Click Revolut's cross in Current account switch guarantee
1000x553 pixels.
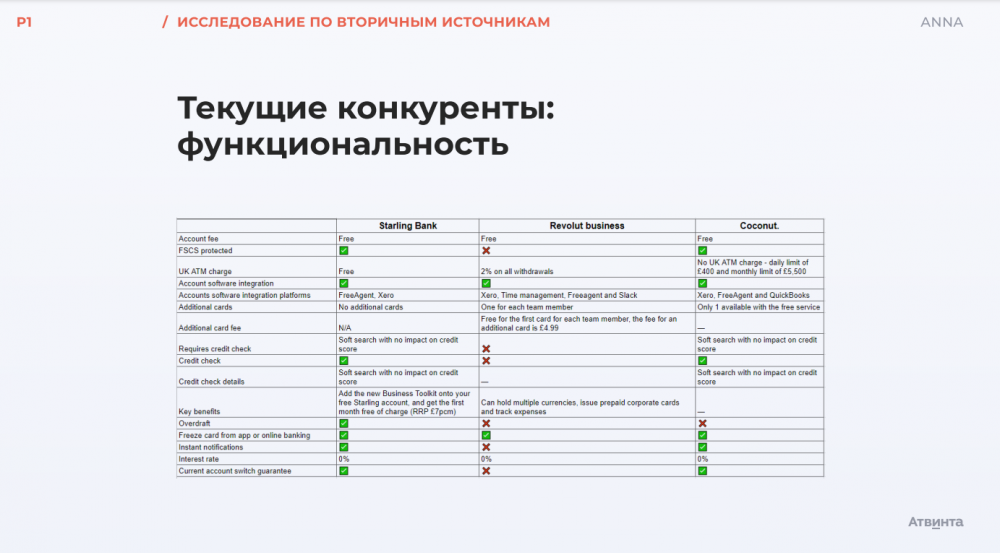click(x=486, y=471)
